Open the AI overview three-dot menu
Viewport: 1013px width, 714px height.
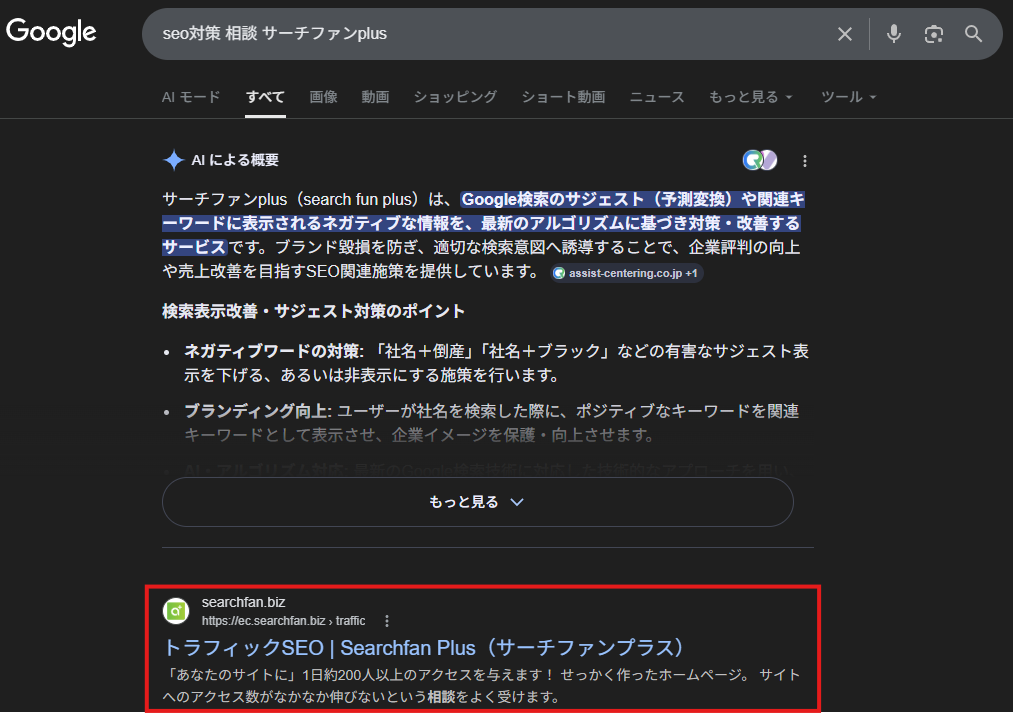pyautogui.click(x=805, y=160)
